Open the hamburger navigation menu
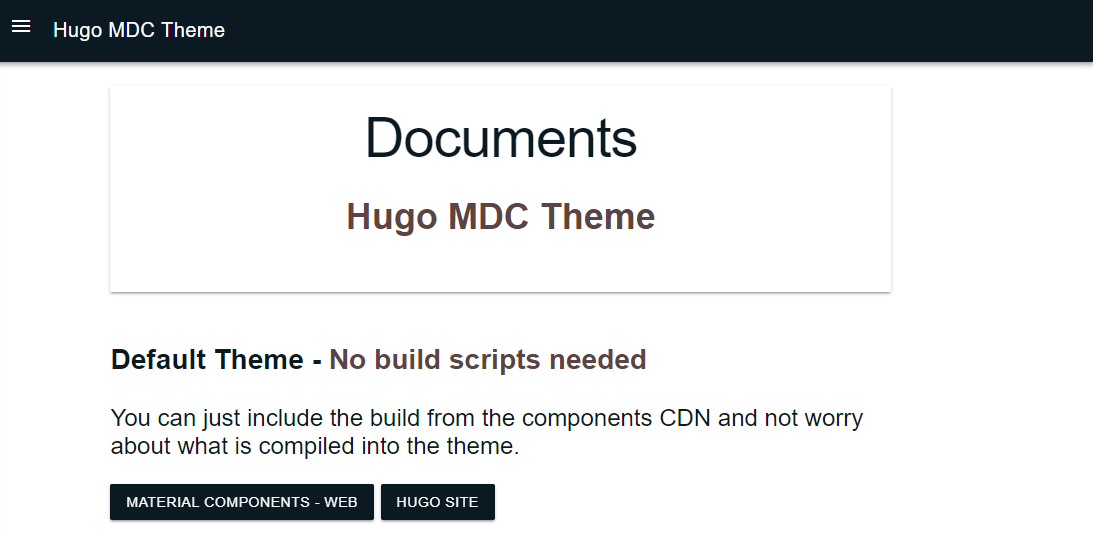Viewport: 1093px width, 535px height. coord(21,26)
